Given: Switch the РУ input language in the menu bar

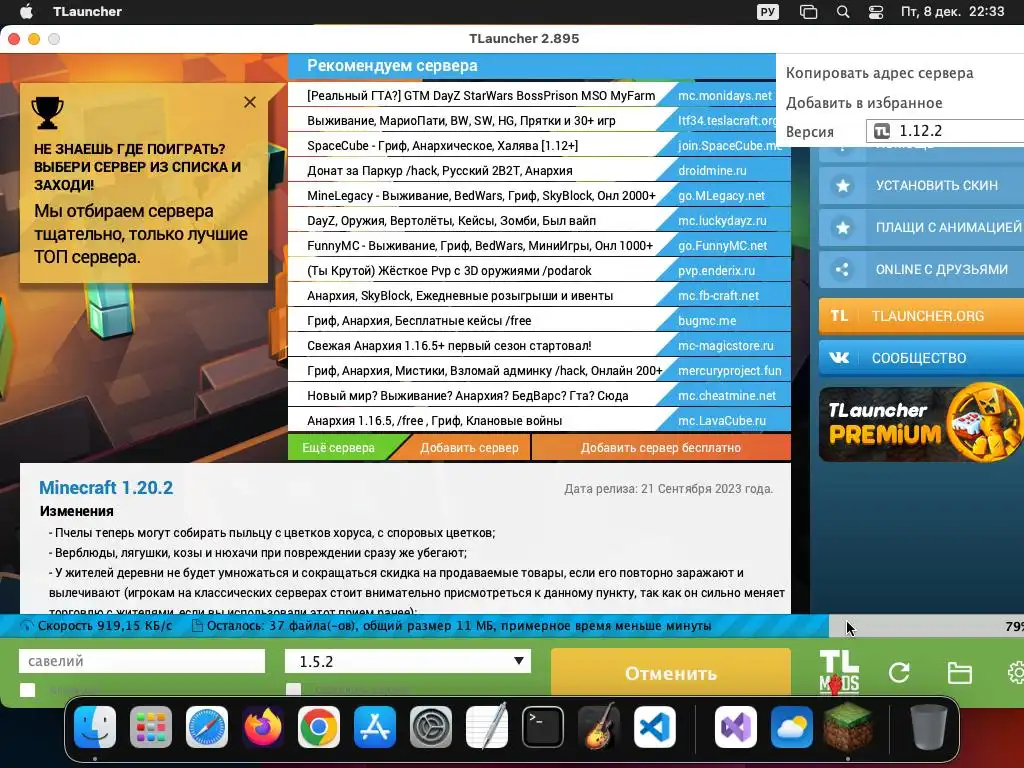Looking at the screenshot, I should (x=768, y=12).
